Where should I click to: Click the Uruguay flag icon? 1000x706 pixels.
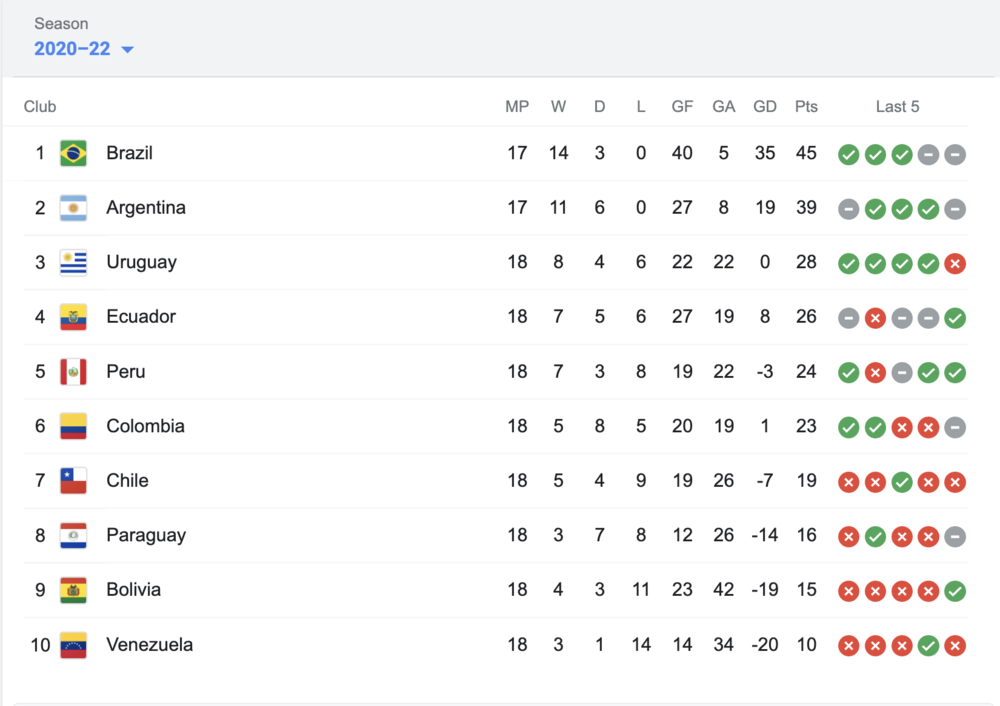[73, 262]
